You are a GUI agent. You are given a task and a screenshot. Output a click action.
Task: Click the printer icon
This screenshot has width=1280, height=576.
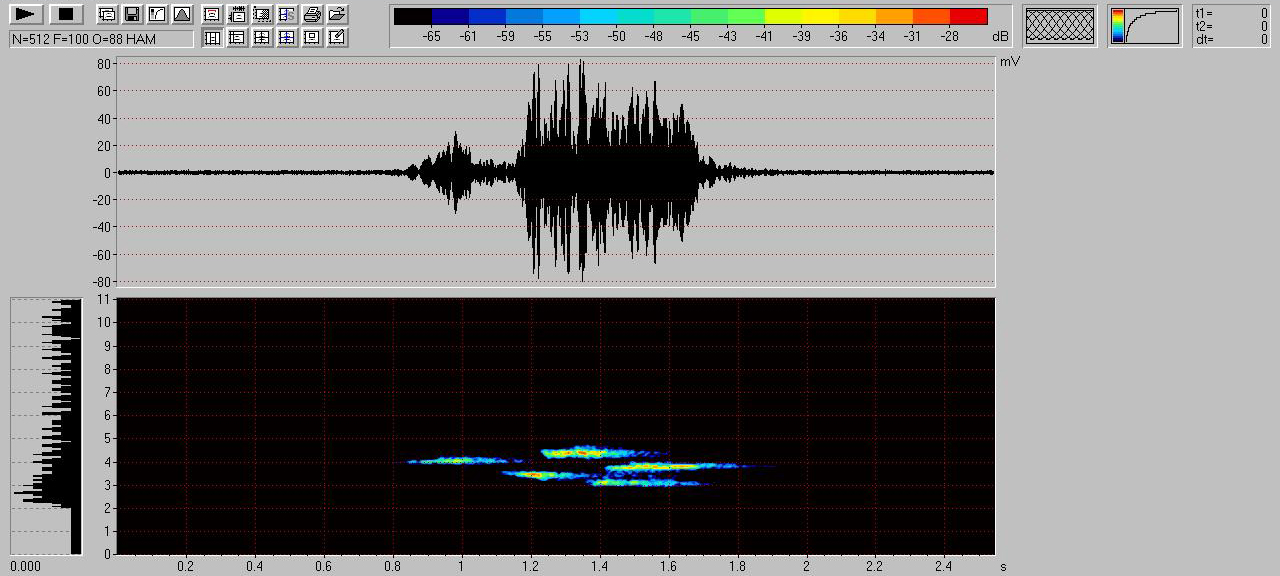point(312,14)
